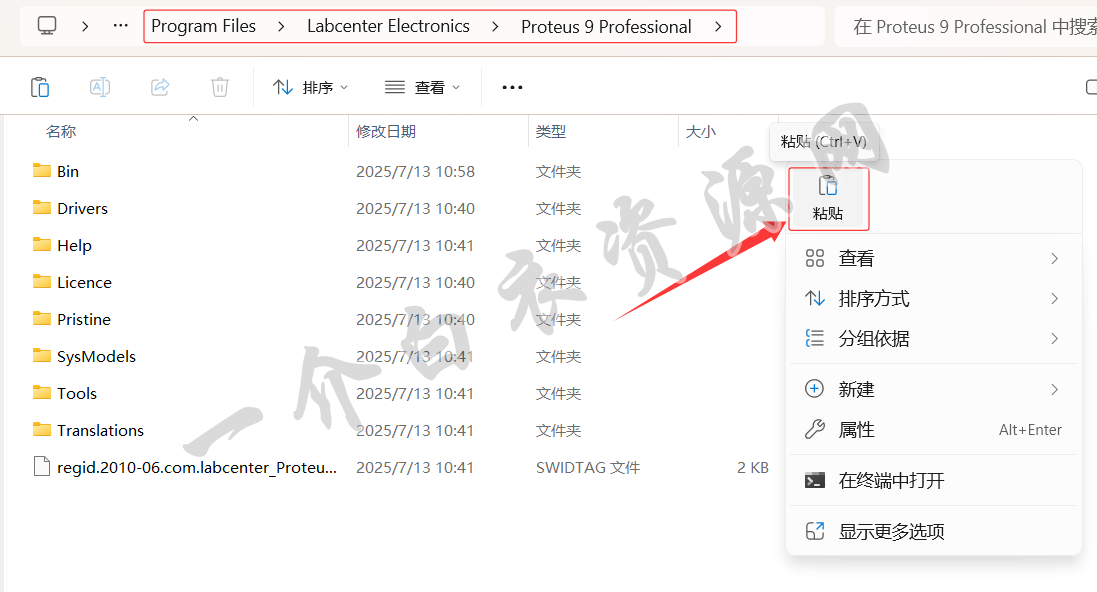Image resolution: width=1097 pixels, height=592 pixels.
Task: Choose 属性 in the context menu
Action: click(x=933, y=430)
